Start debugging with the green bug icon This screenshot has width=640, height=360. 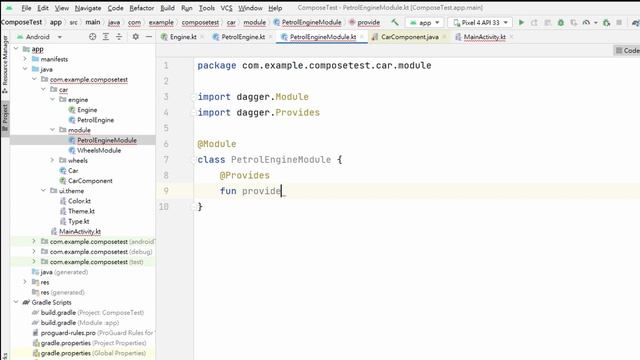(561, 22)
